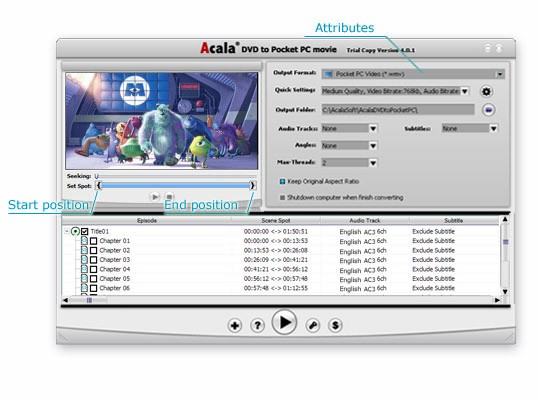Viewport: 540px width, 400px height.
Task: Open help with the question mark button
Action: coord(257,325)
